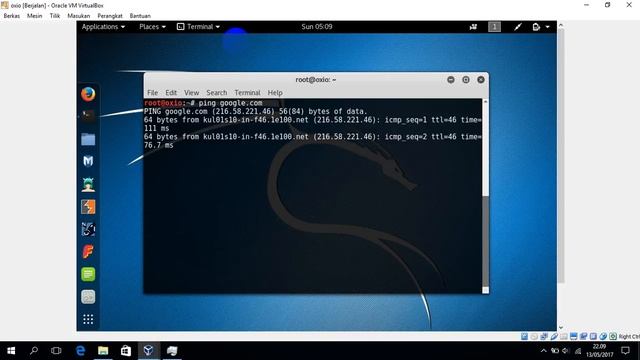Viewport: 640px width, 360px height.
Task: Open File Explorer from taskbar
Action: (103, 351)
